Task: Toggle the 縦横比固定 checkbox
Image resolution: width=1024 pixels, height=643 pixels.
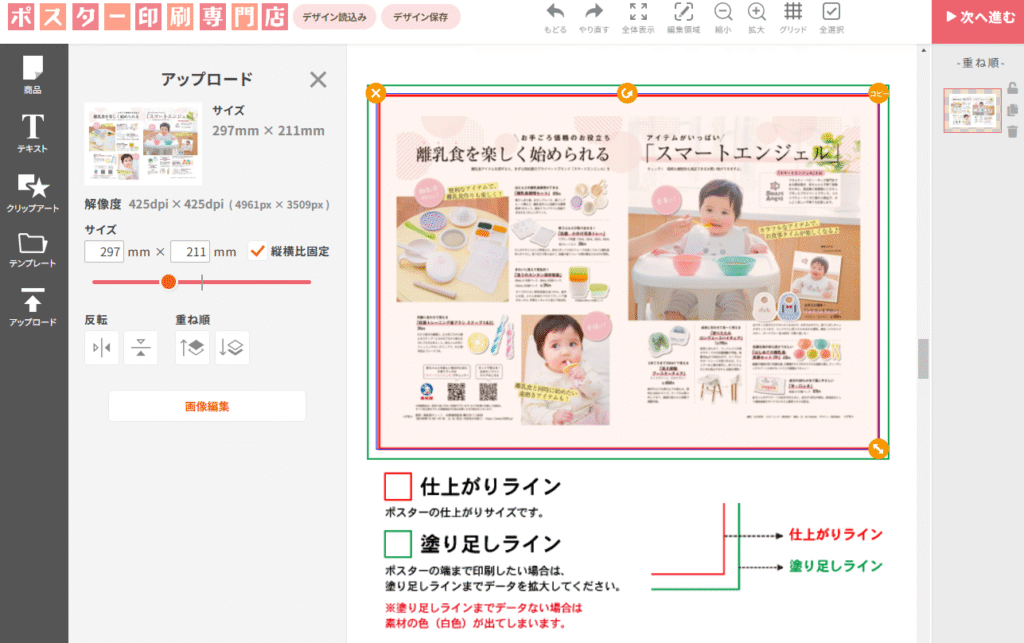Action: click(257, 251)
